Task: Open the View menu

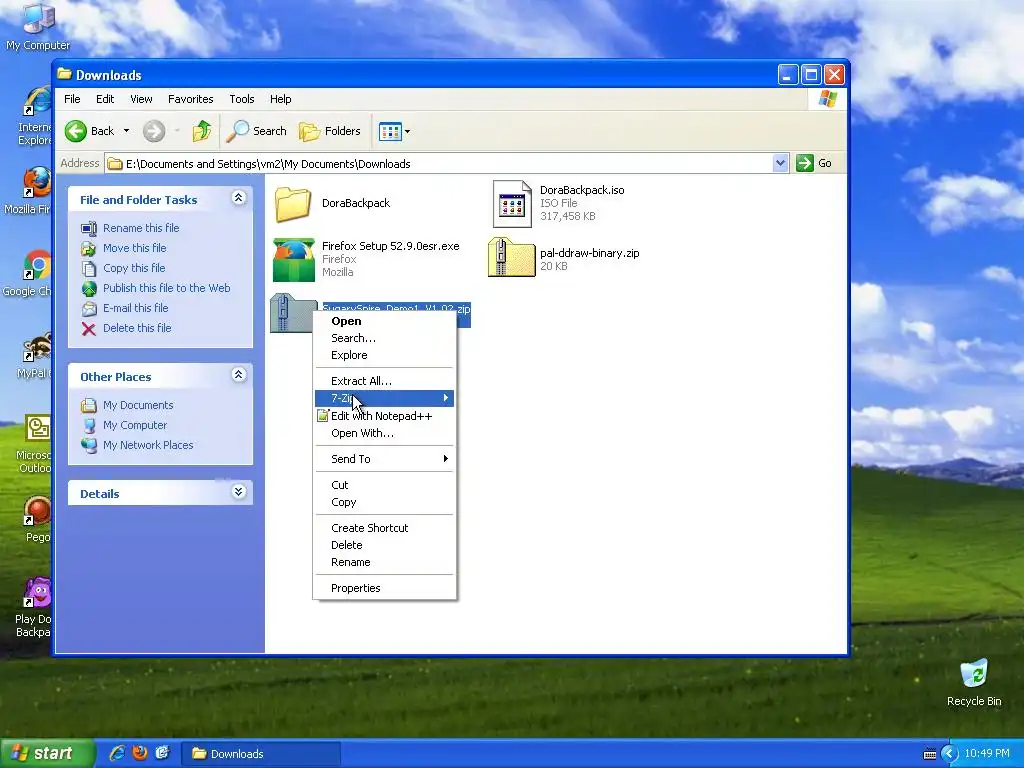Action: point(141,99)
